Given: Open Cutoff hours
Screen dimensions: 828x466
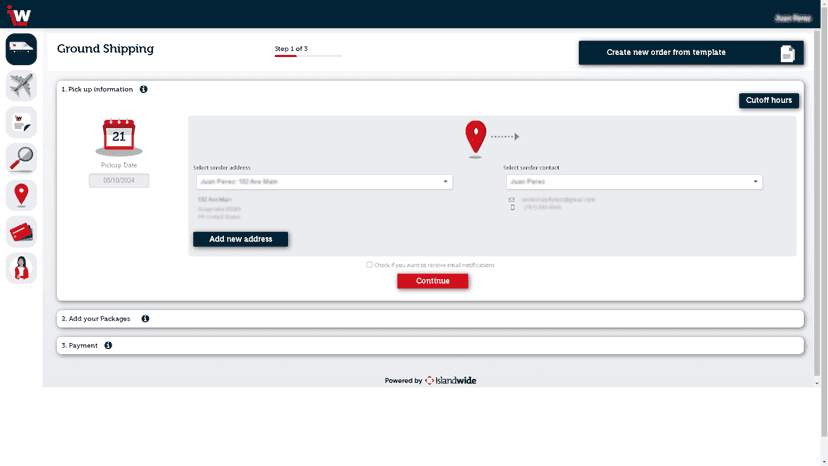Looking at the screenshot, I should pos(769,100).
